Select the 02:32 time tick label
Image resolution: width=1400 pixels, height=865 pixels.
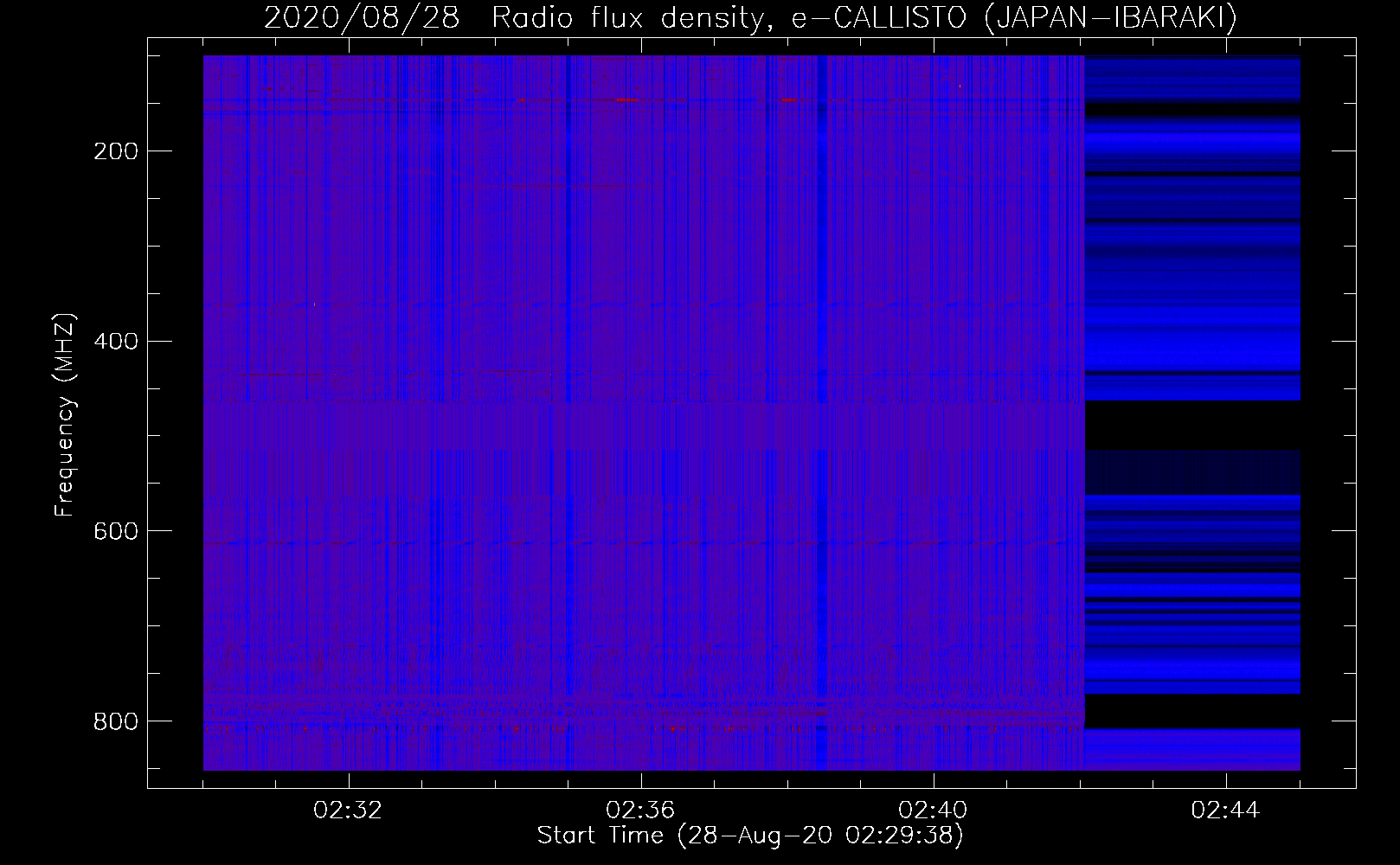(349, 811)
